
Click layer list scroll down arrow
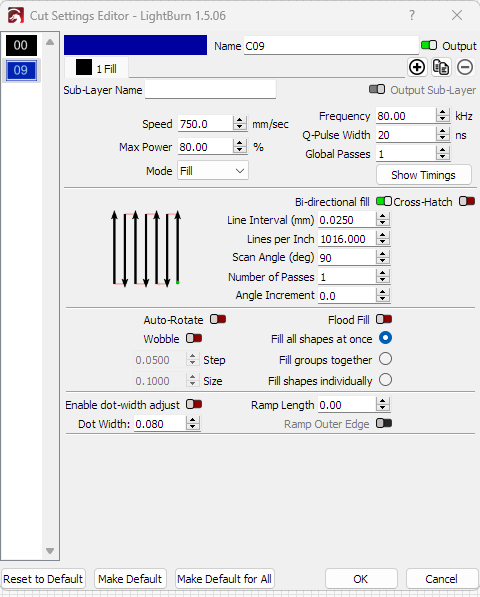pyautogui.click(x=50, y=551)
